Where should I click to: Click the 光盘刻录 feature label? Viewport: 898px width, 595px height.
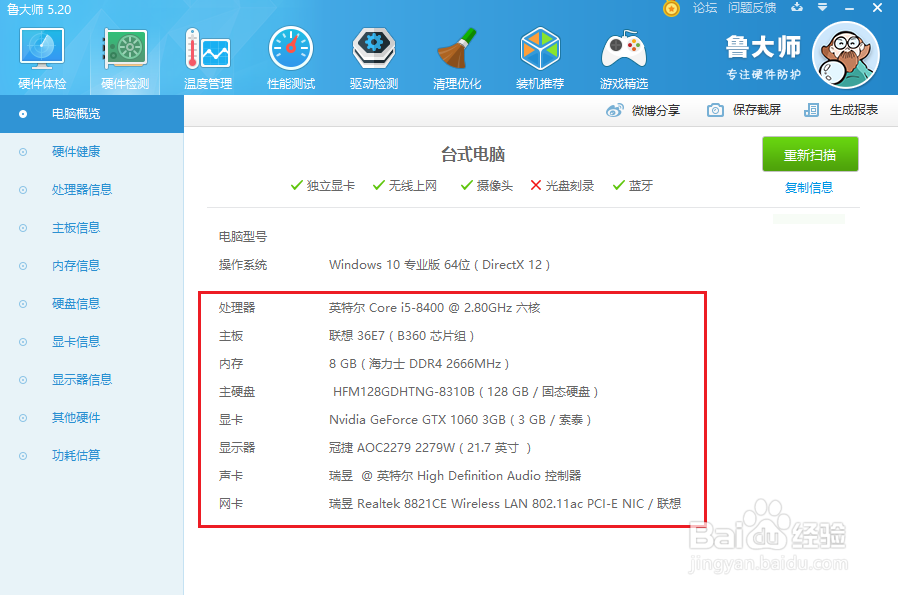(570, 186)
